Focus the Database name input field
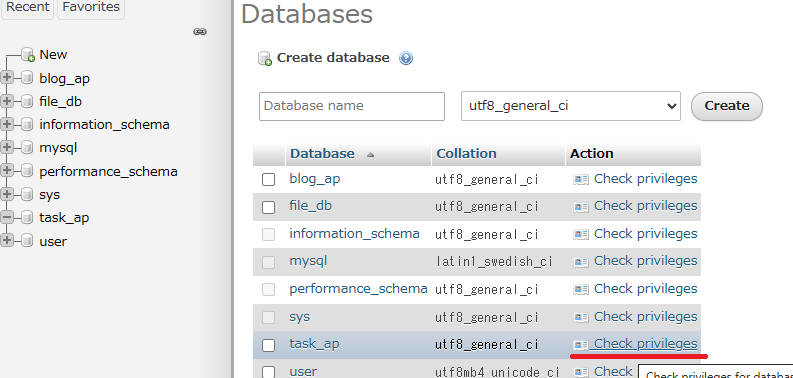793x378 pixels. tap(352, 106)
